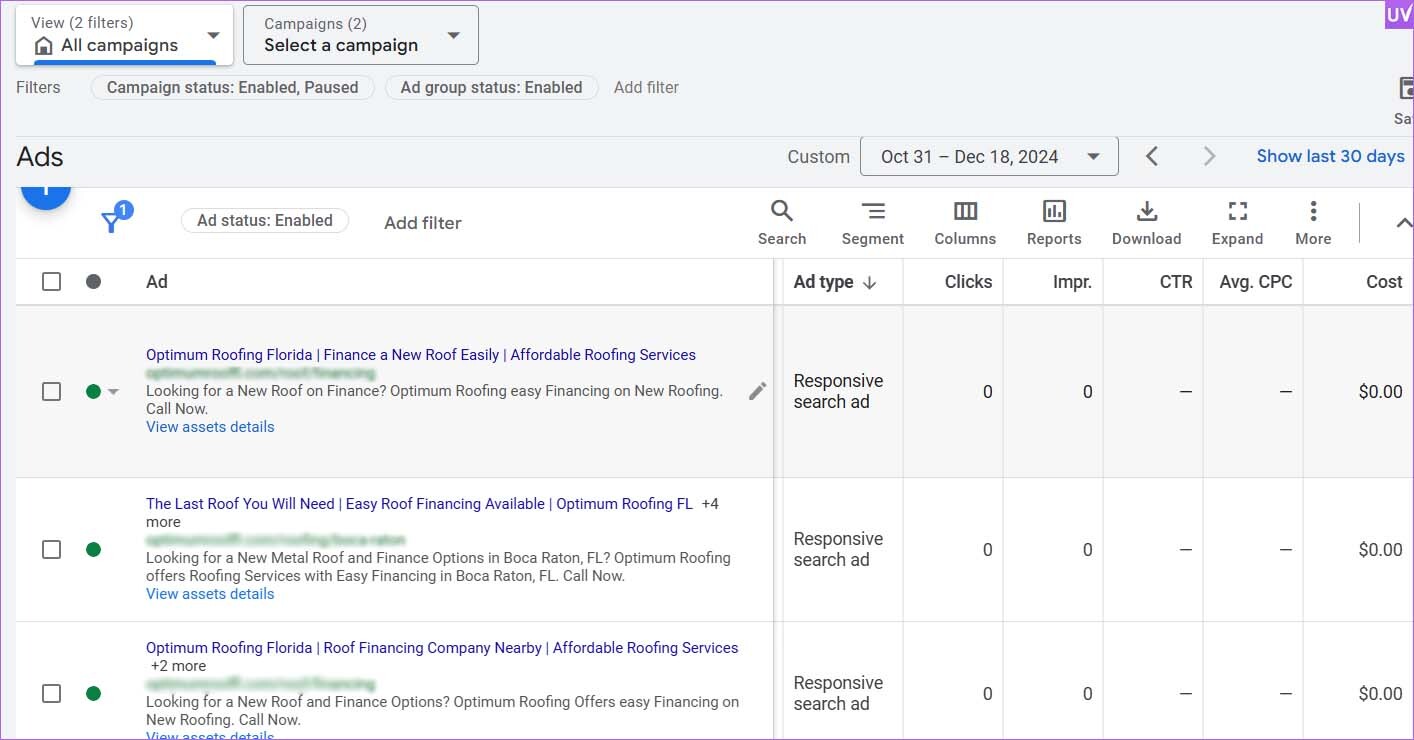
Task: Go to the next date range
Action: coord(1209,156)
